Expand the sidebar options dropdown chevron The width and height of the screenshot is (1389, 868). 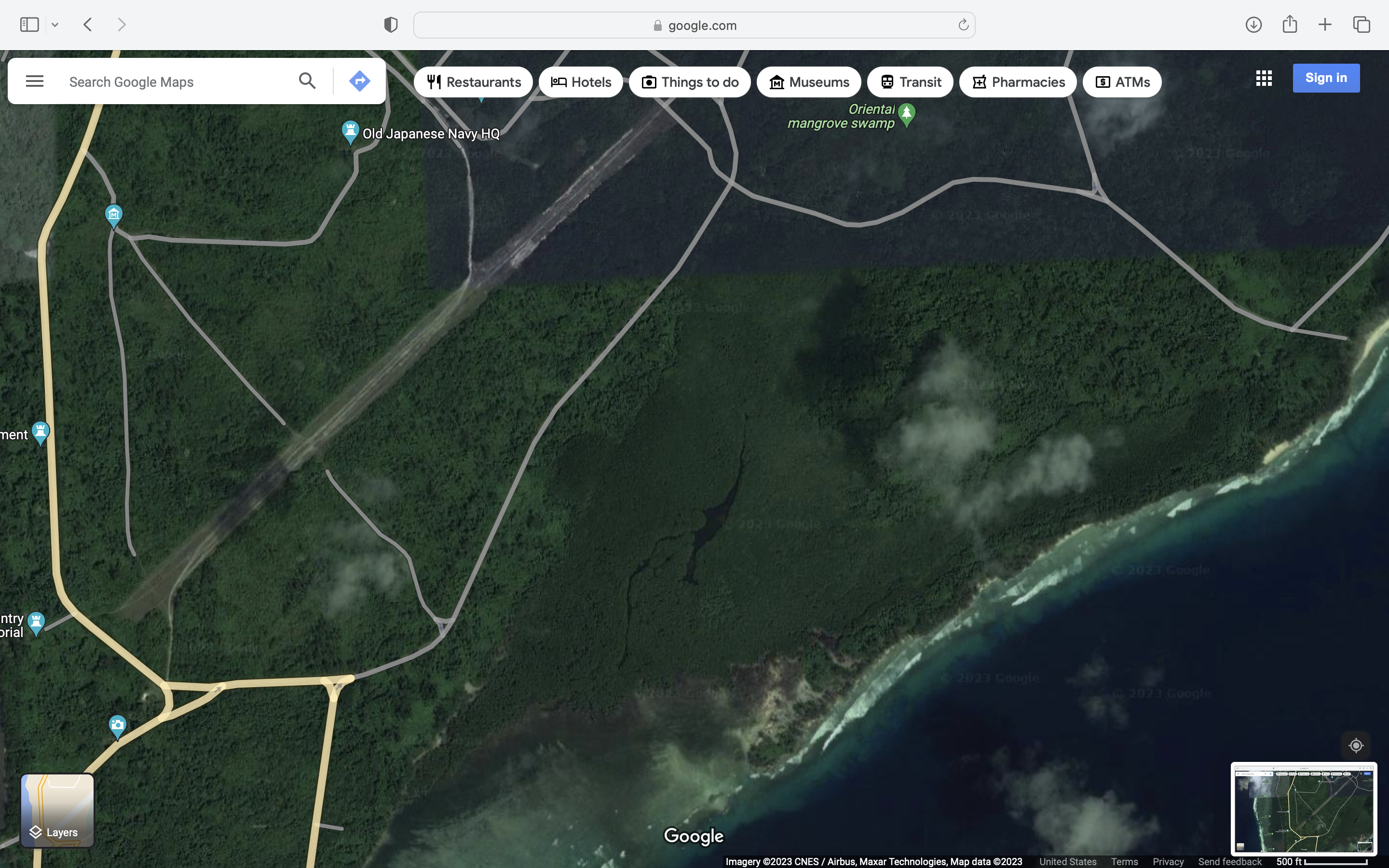pos(55,25)
